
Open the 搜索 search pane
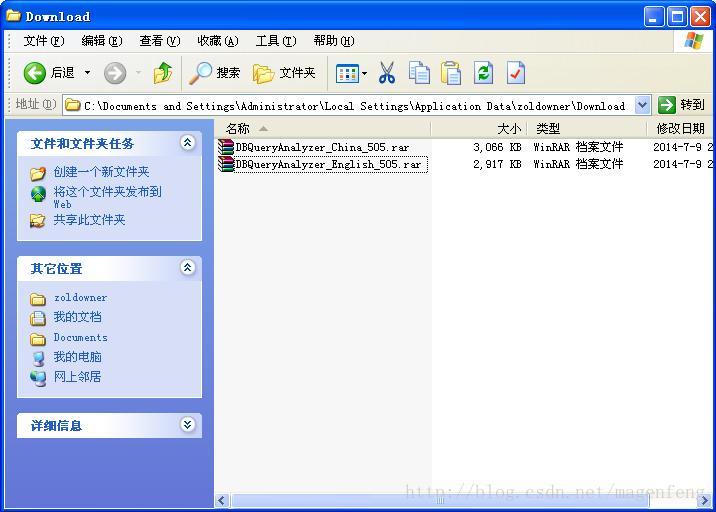point(215,73)
